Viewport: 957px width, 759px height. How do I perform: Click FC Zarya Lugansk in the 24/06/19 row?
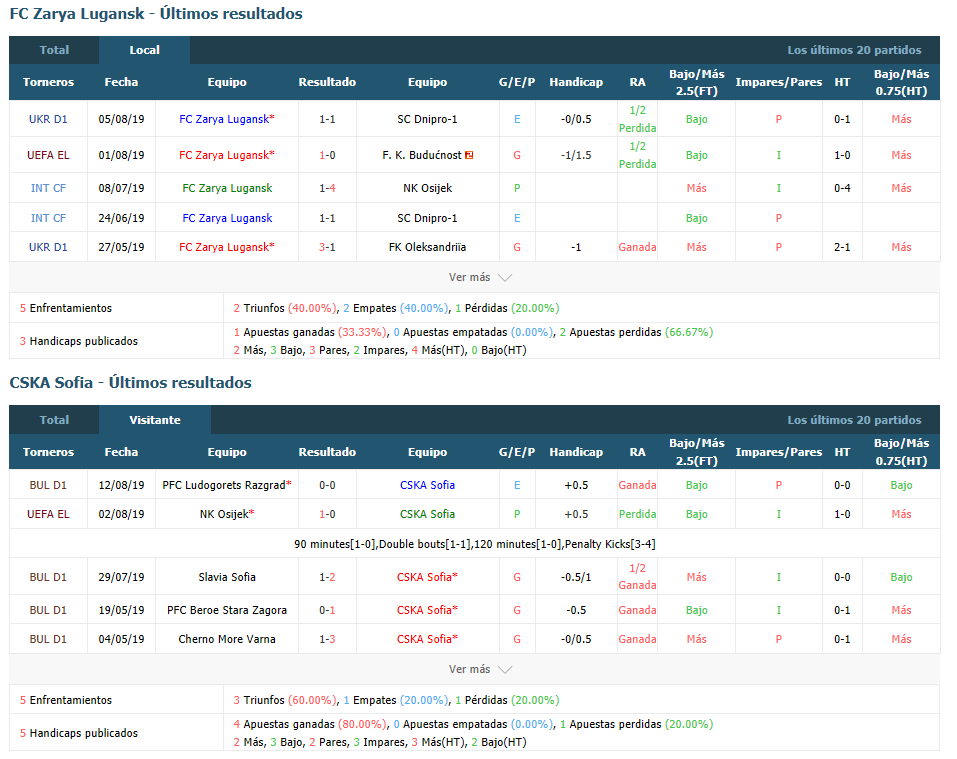[x=227, y=218]
